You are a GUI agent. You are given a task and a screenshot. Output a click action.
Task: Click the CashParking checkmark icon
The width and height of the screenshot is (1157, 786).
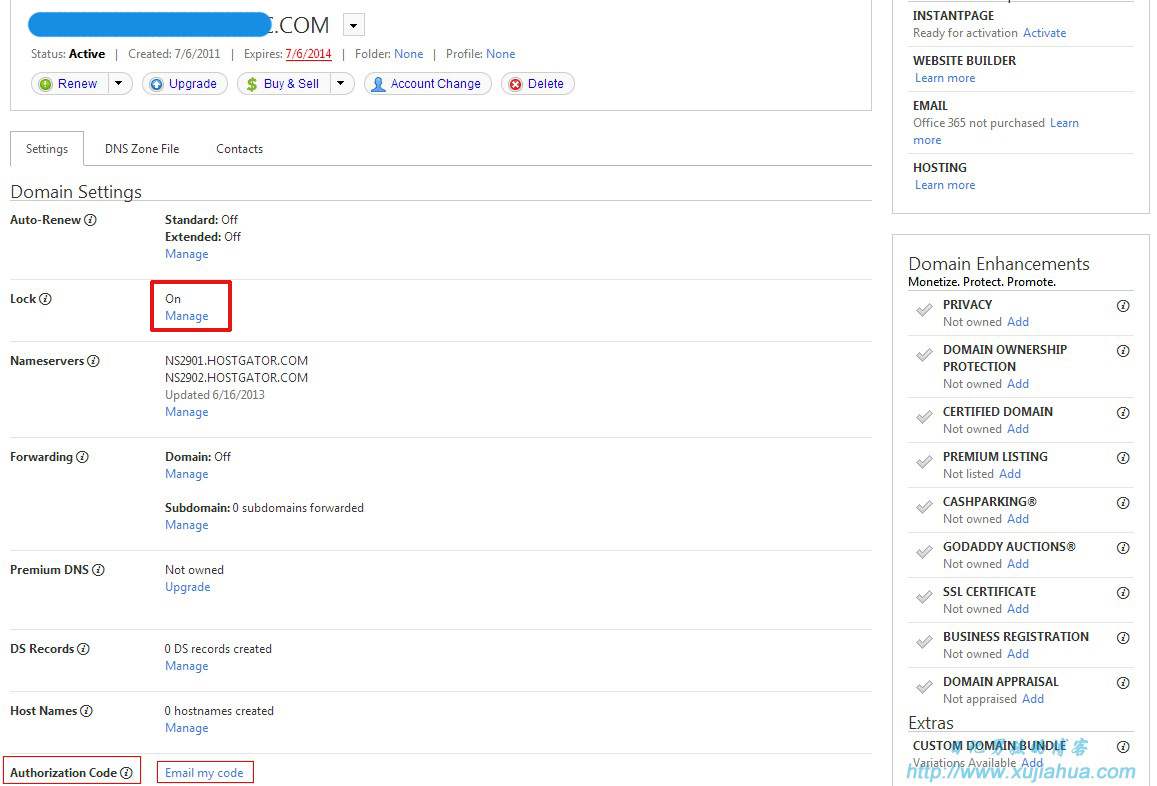tap(924, 507)
